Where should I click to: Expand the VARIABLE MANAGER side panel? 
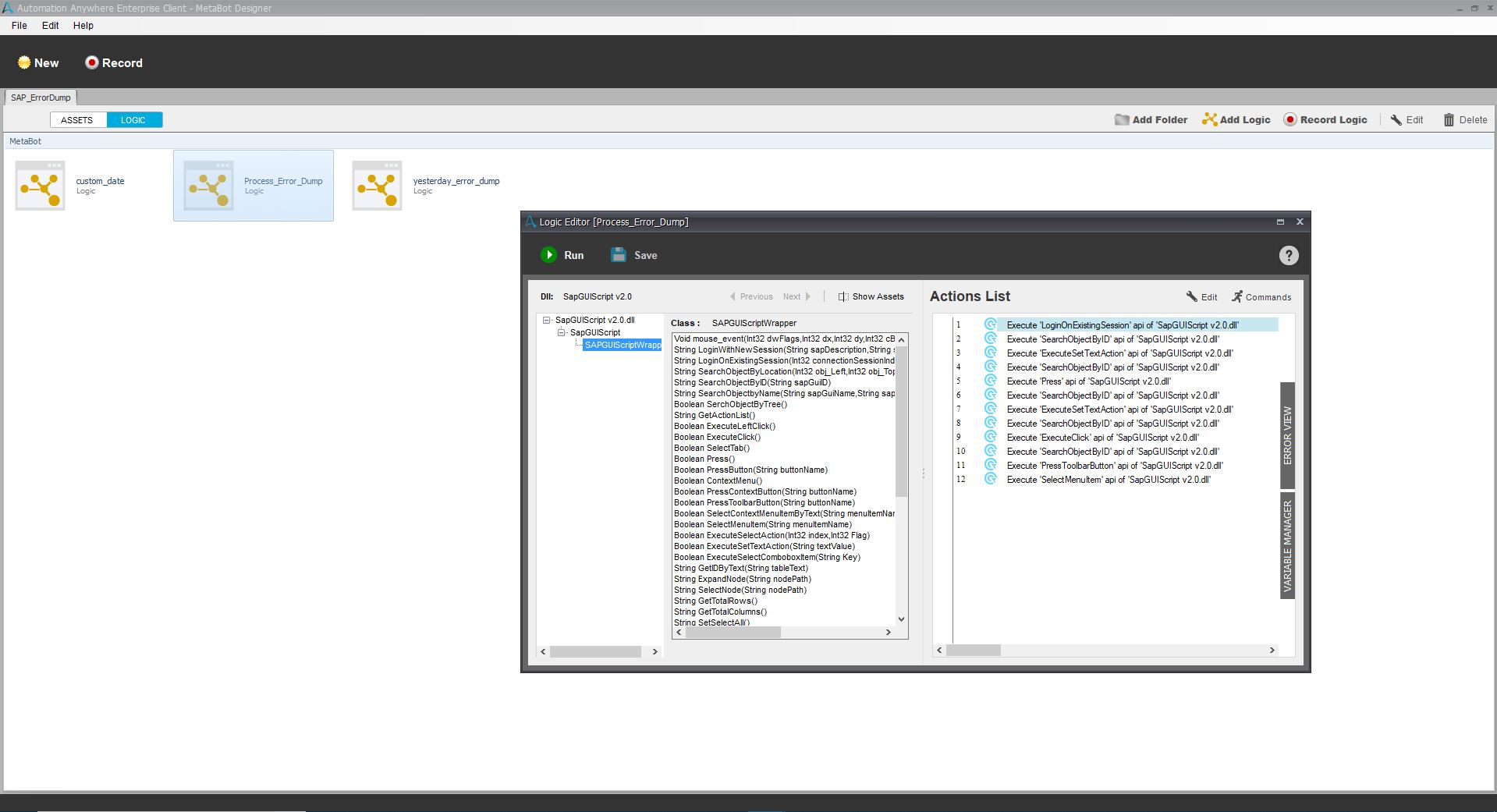(1287, 545)
